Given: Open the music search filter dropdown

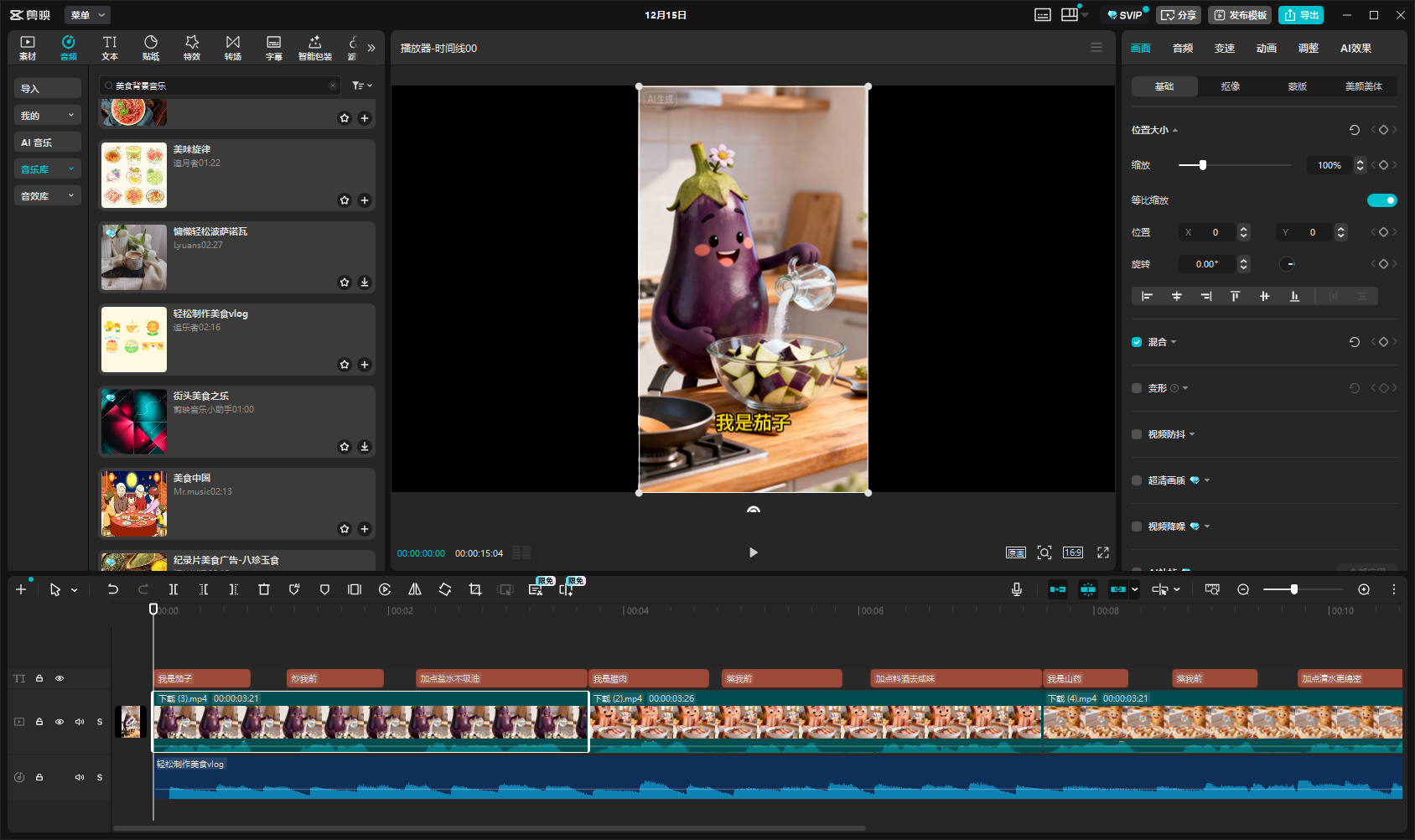Looking at the screenshot, I should (361, 86).
